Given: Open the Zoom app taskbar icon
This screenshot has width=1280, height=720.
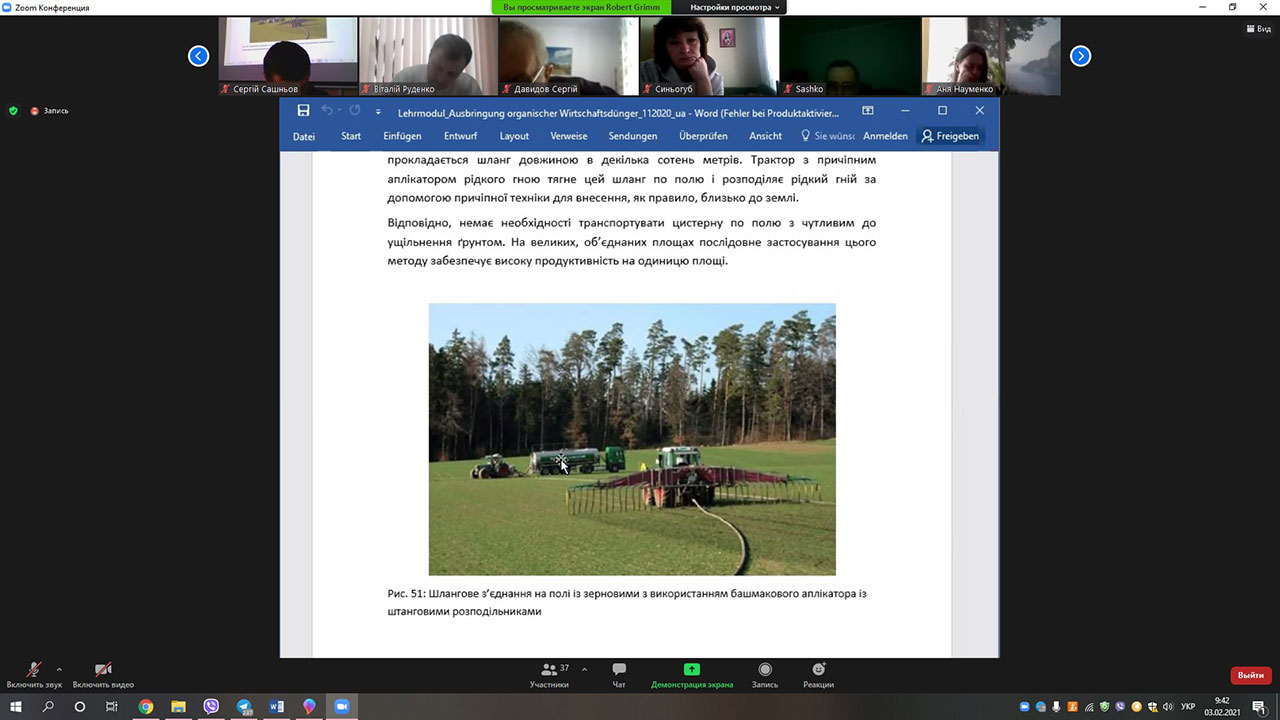Looking at the screenshot, I should coord(342,706).
